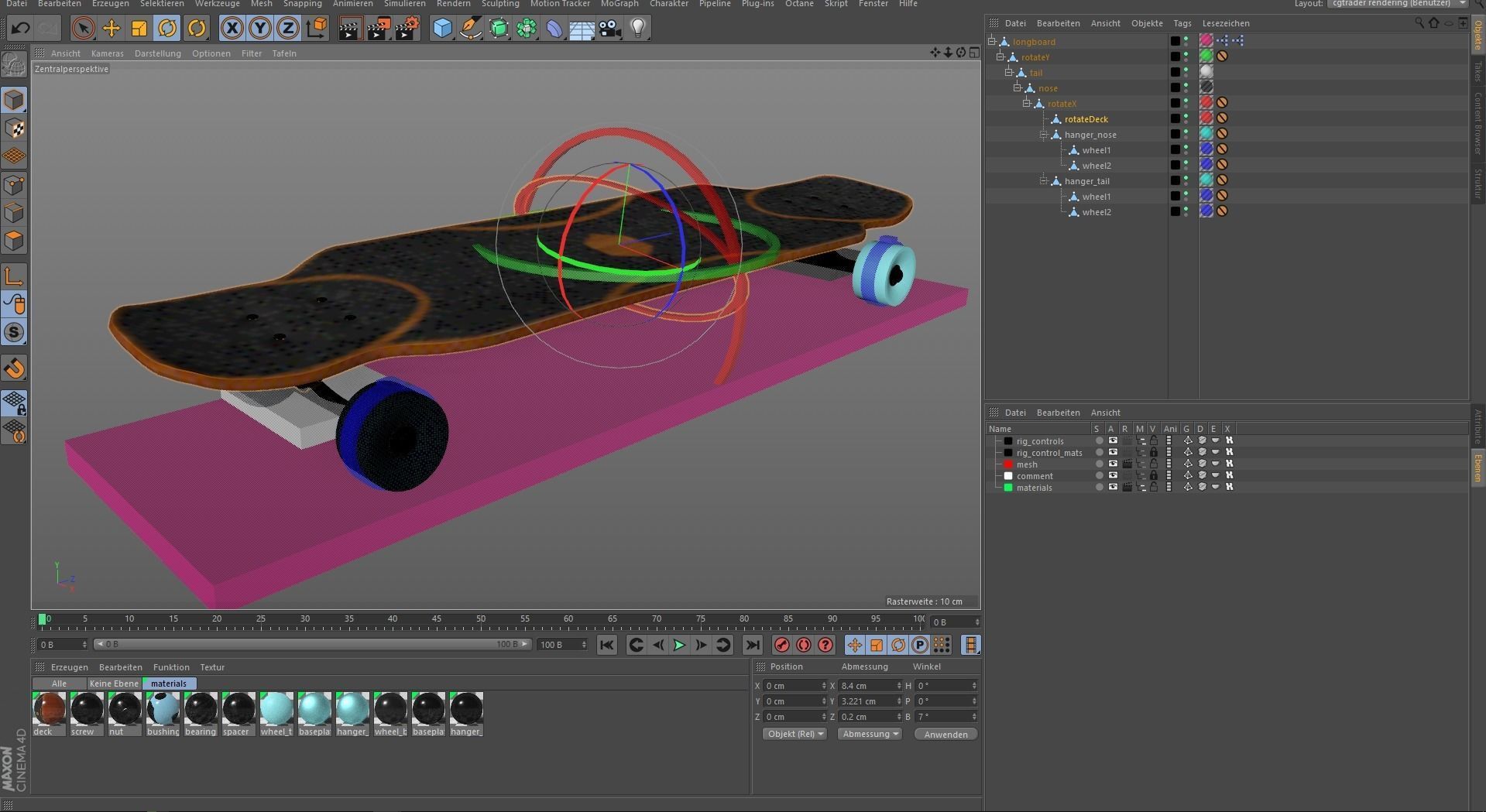This screenshot has height=812, width=1486.
Task: Switch to the Alle materials tab
Action: click(x=59, y=684)
